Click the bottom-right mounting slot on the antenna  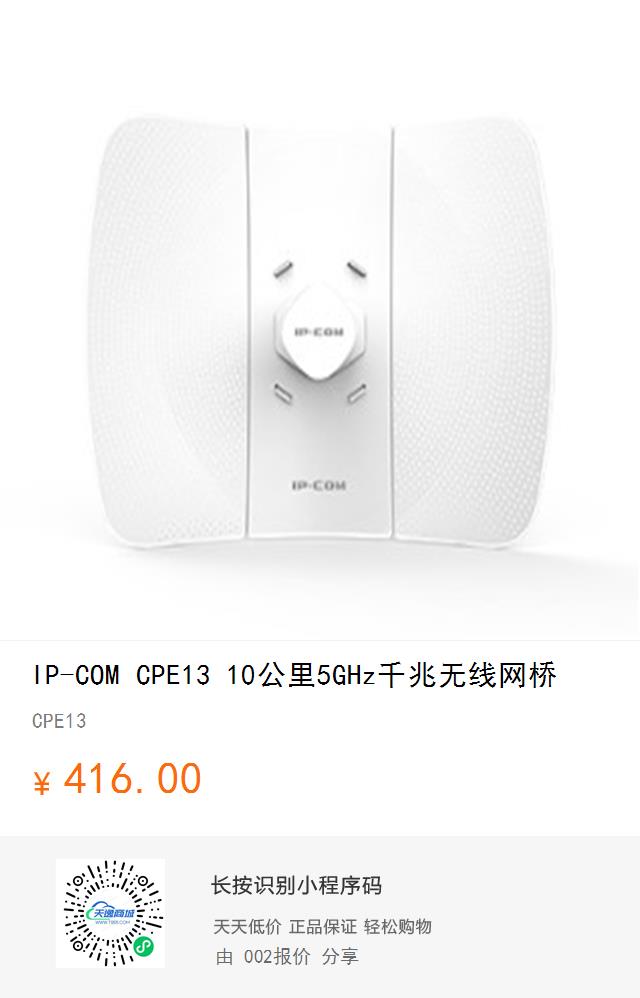pyautogui.click(x=356, y=393)
